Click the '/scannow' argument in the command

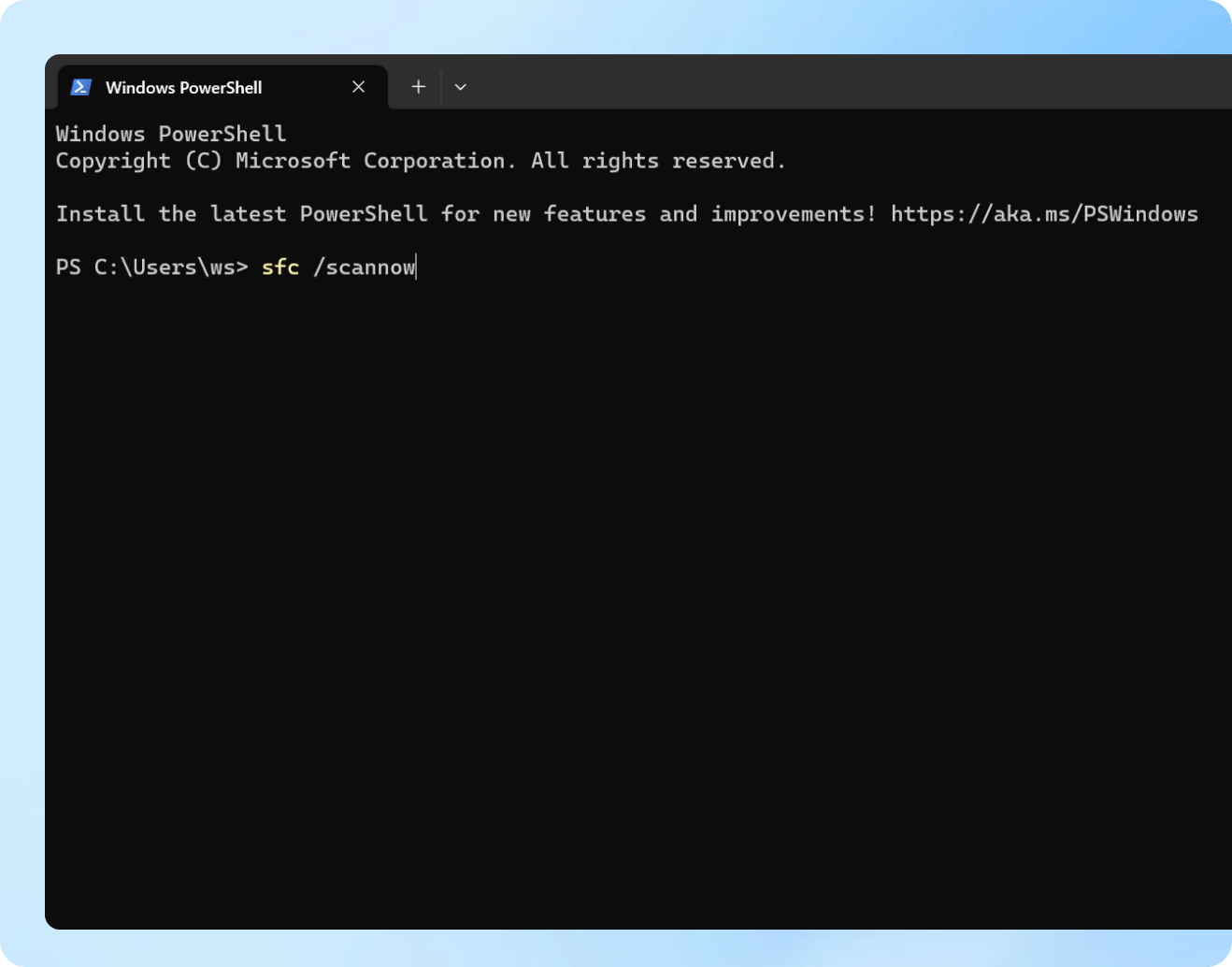(x=365, y=267)
